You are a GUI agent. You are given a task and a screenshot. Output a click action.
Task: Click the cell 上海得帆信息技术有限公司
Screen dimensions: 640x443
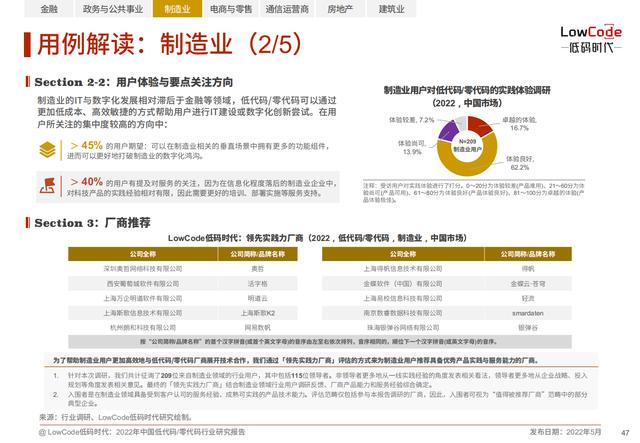click(x=403, y=269)
